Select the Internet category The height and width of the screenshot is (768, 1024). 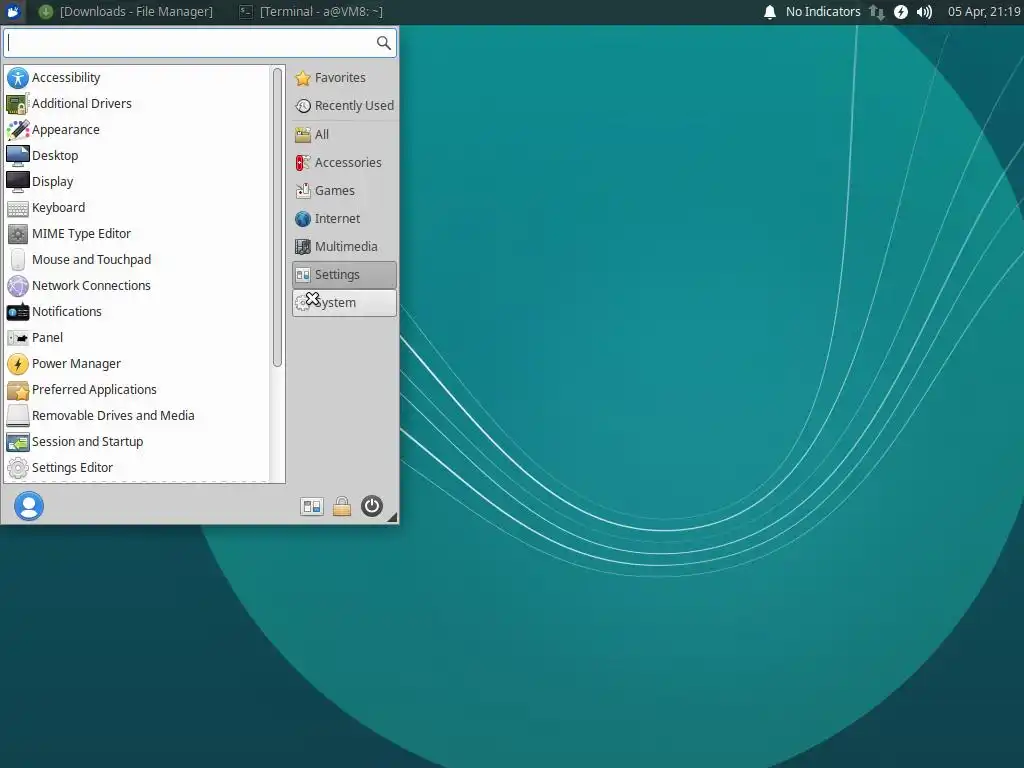coord(344,219)
